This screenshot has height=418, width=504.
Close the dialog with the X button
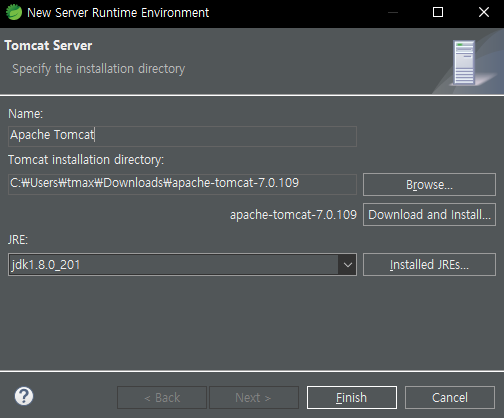[484, 13]
